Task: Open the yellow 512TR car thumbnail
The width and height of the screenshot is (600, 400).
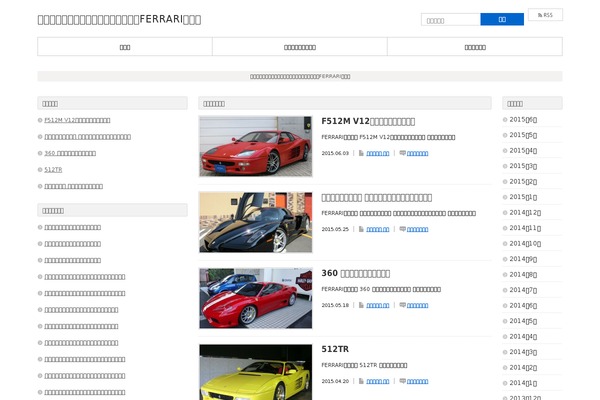Action: pos(256,372)
